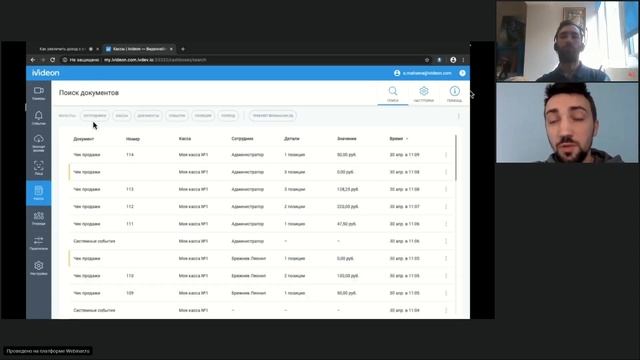Click the Документ column header
The width and height of the screenshot is (640, 360).
[x=84, y=139]
